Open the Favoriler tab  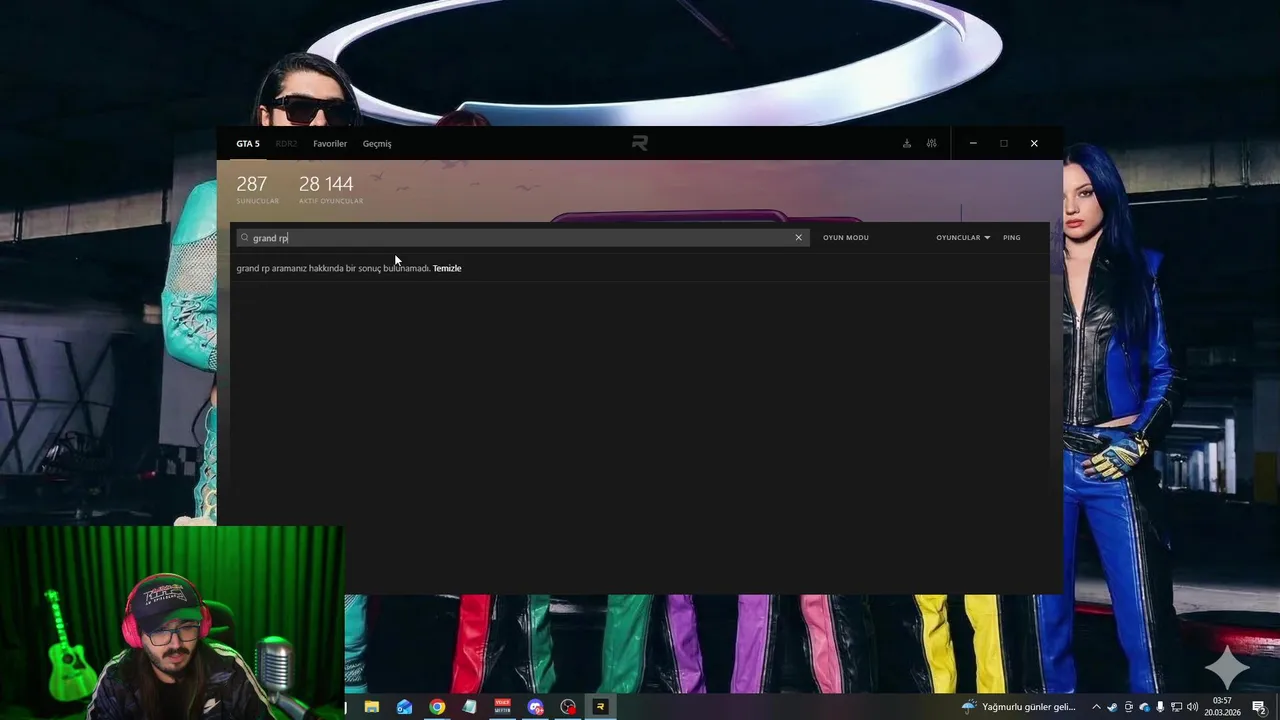[x=330, y=144]
